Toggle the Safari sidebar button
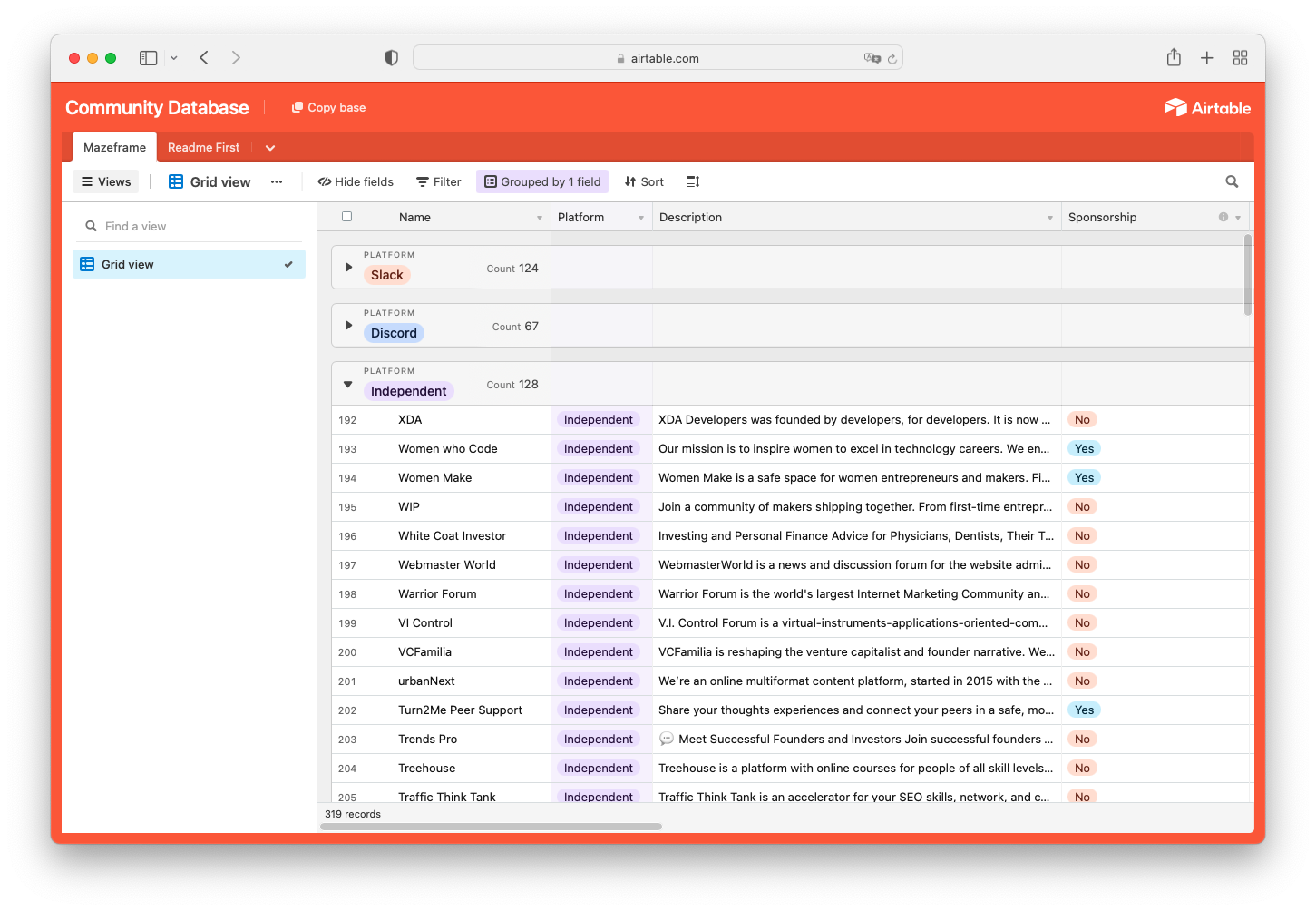This screenshot has height=911, width=1316. click(148, 58)
